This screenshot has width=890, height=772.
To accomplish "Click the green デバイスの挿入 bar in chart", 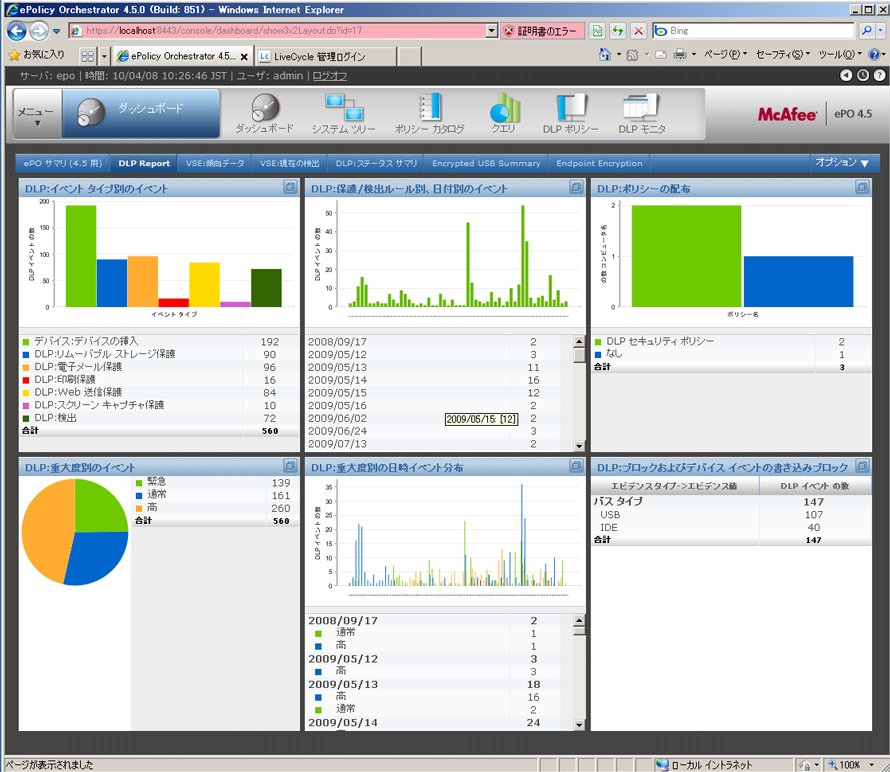I will 81,256.
